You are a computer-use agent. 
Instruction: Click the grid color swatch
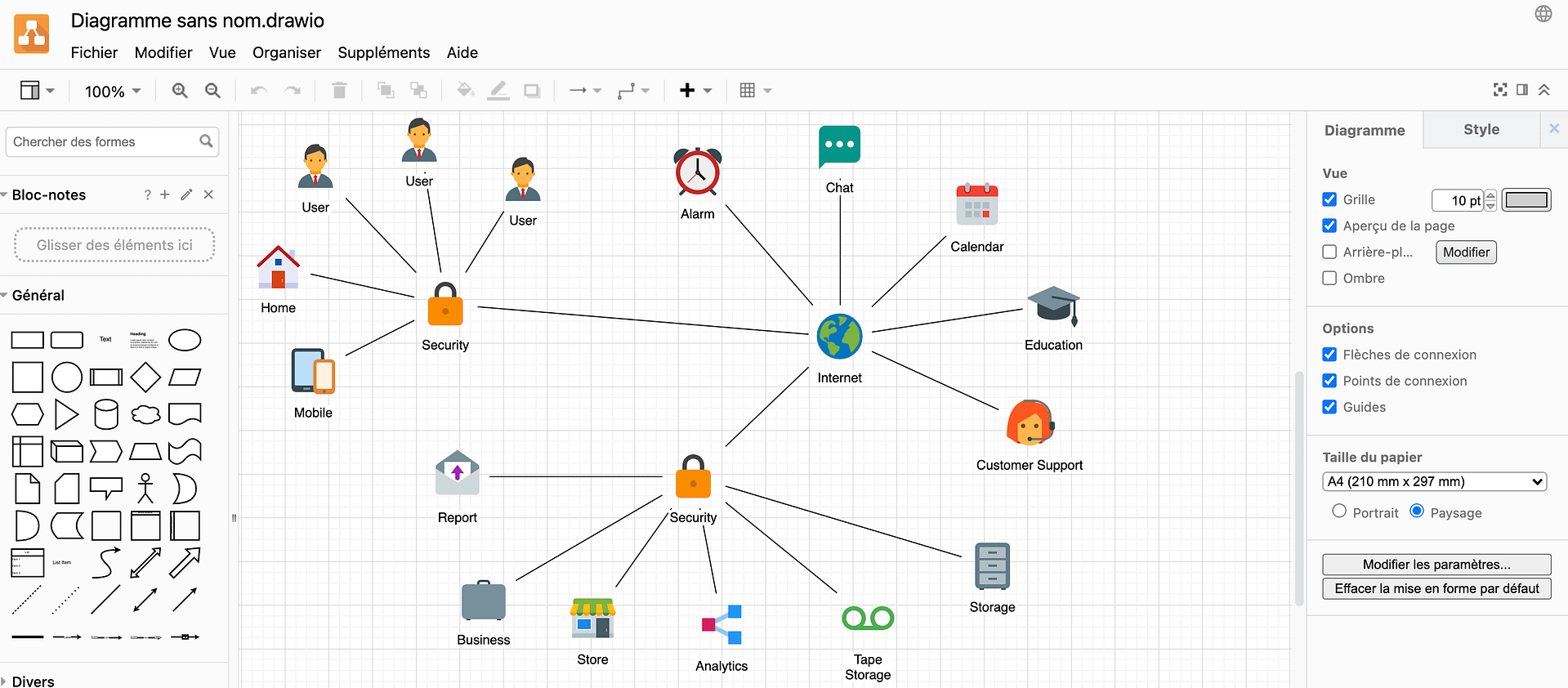[1526, 200]
